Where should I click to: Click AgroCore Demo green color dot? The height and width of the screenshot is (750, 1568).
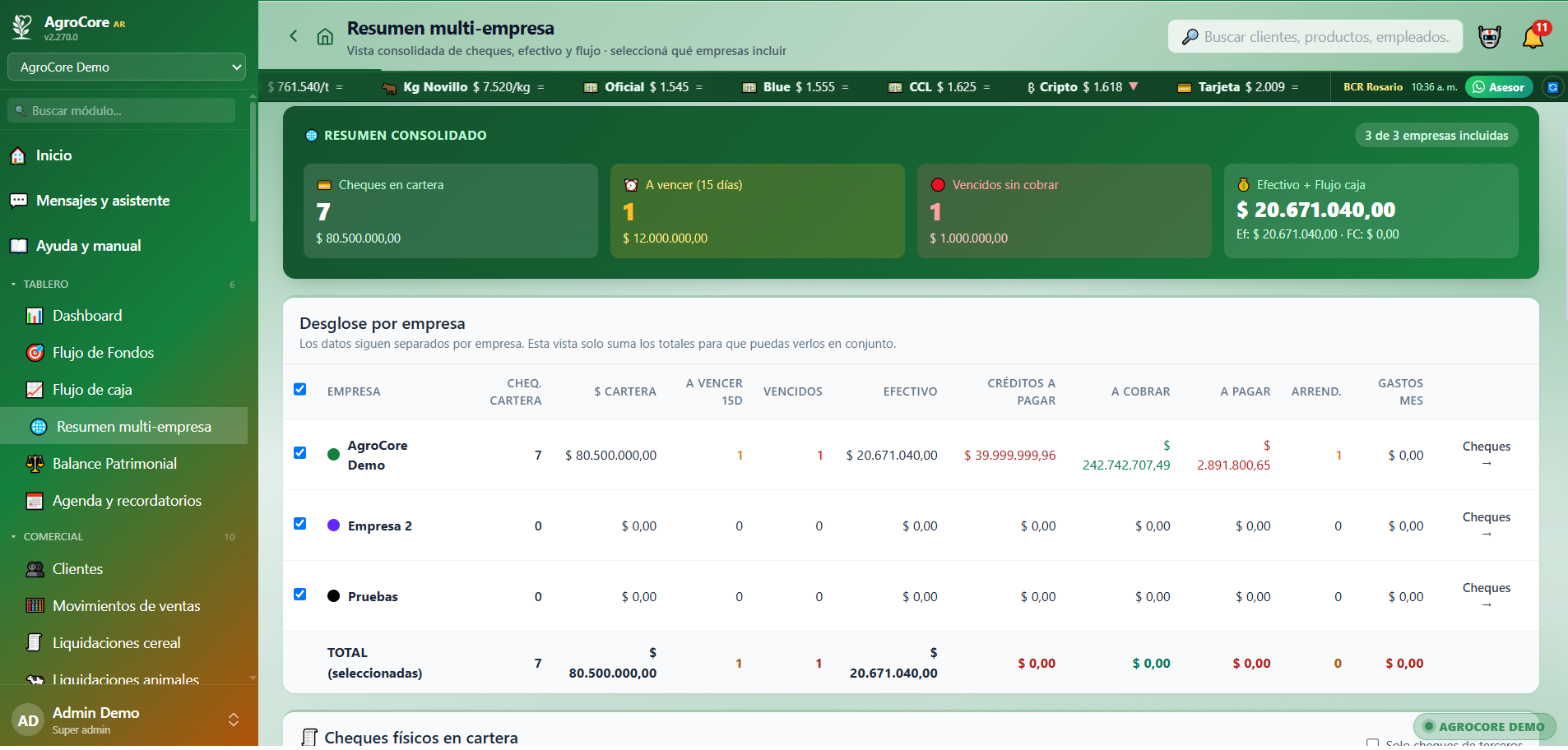333,455
